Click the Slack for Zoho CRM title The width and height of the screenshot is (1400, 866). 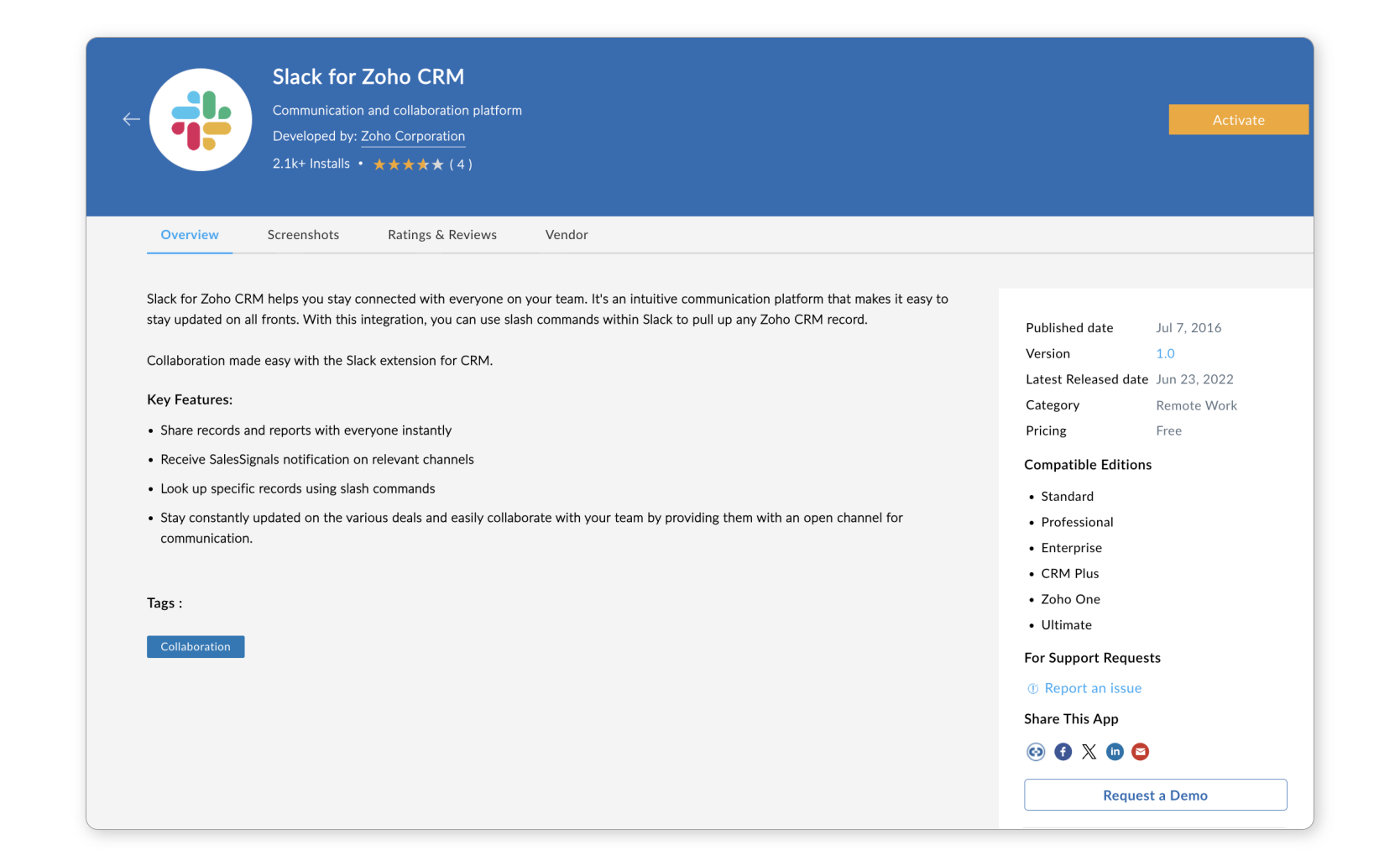[x=368, y=77]
